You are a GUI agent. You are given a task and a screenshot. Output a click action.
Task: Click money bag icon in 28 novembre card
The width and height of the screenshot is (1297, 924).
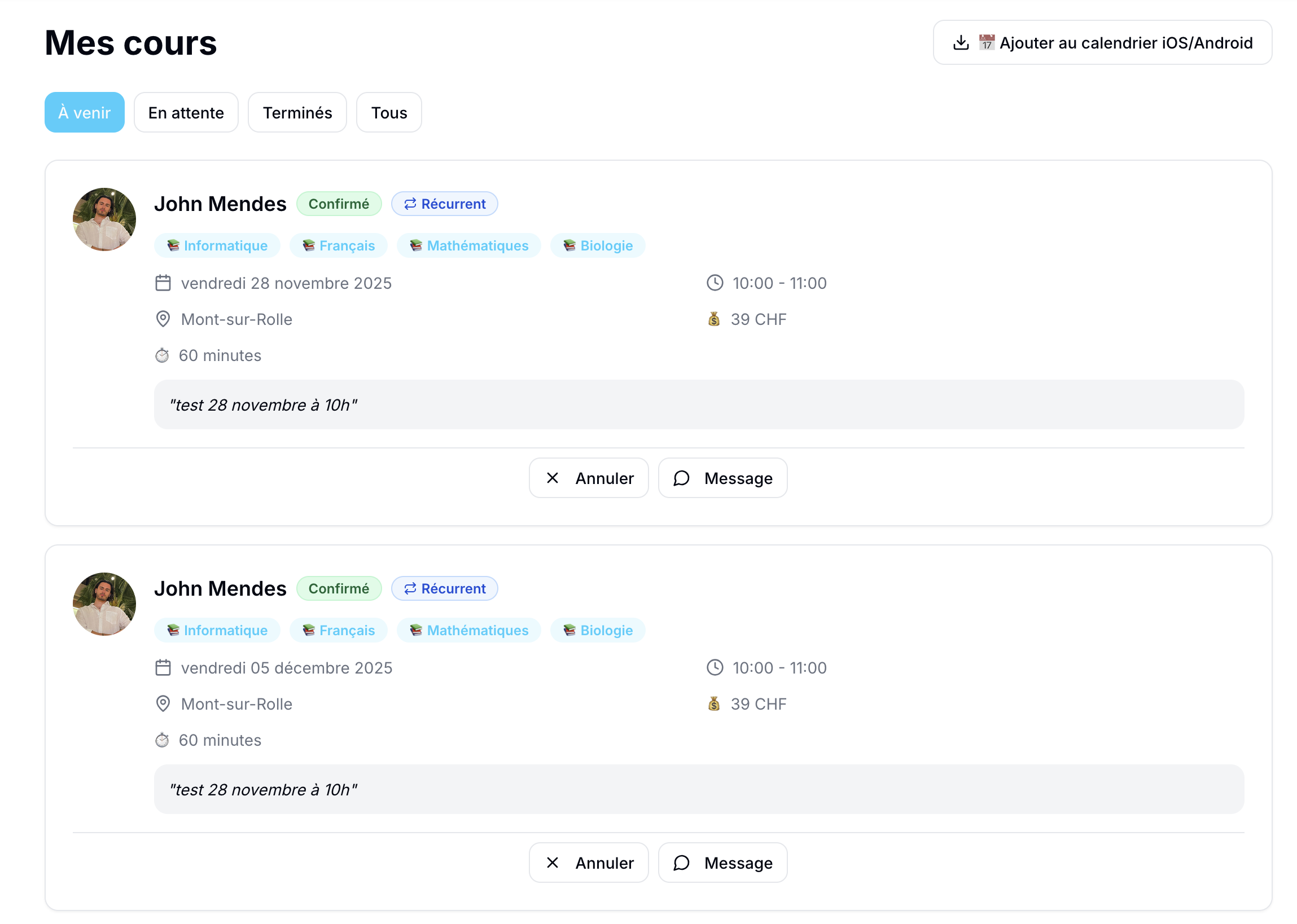coord(713,319)
